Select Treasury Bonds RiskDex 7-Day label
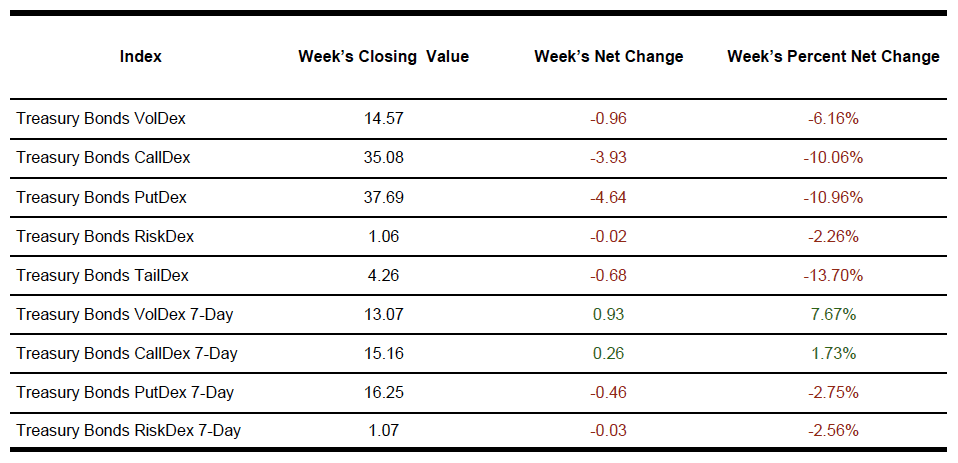 pos(128,431)
